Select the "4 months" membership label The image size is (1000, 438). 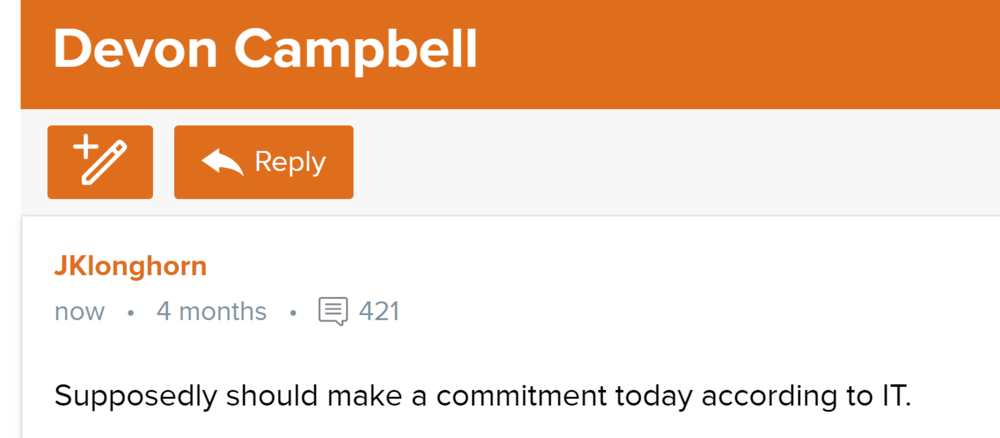[211, 311]
